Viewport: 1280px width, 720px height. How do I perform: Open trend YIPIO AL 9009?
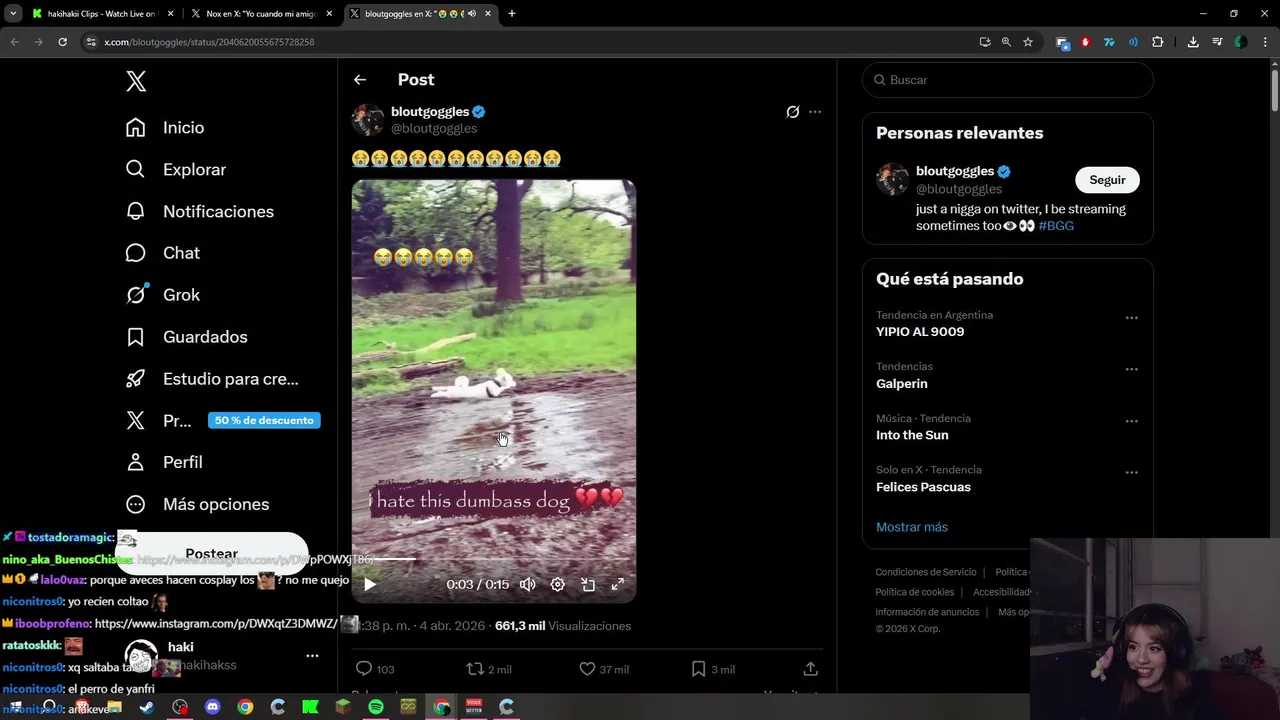tap(920, 332)
